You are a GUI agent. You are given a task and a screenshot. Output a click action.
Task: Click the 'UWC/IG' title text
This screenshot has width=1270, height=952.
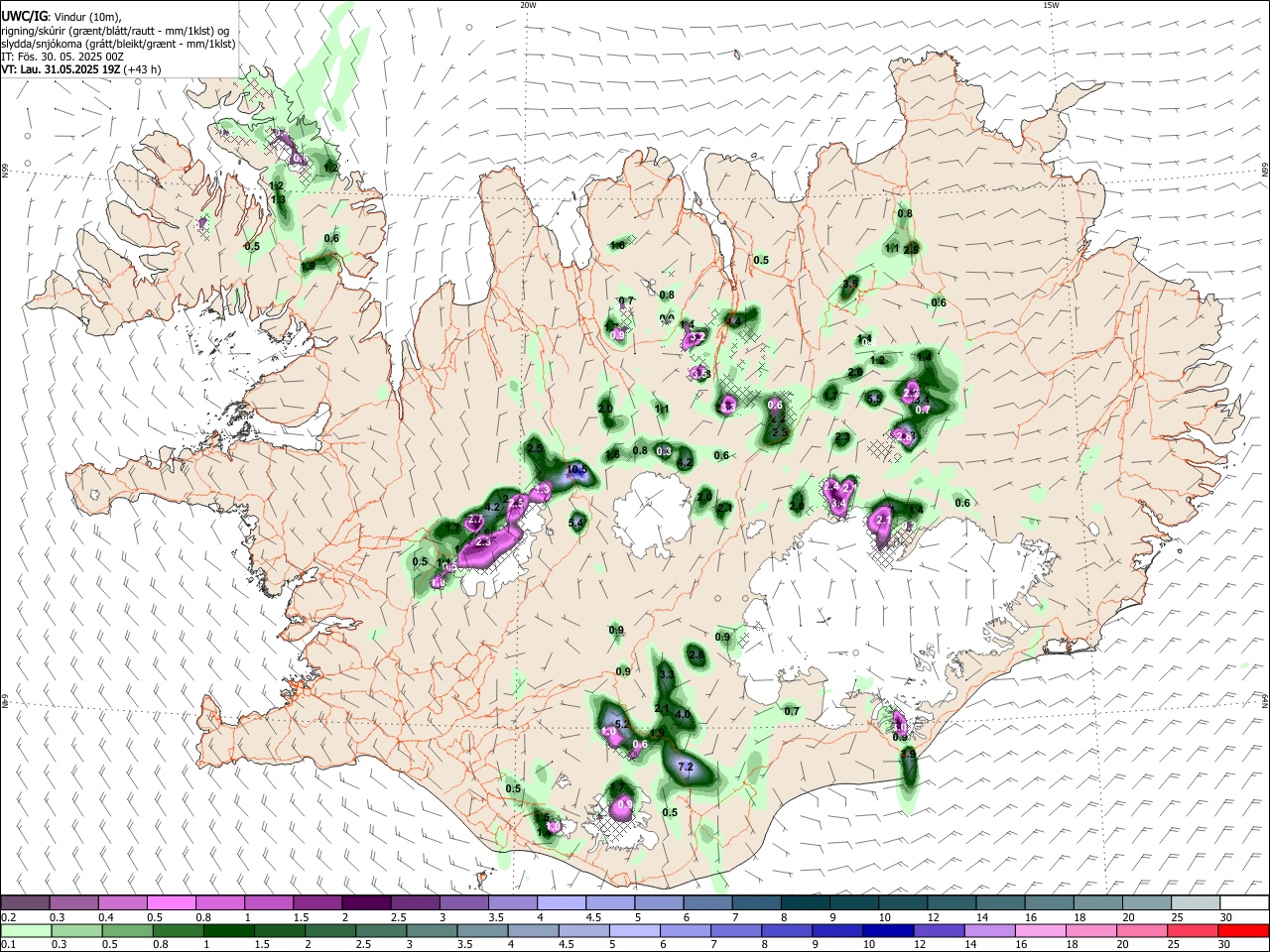click(24, 17)
